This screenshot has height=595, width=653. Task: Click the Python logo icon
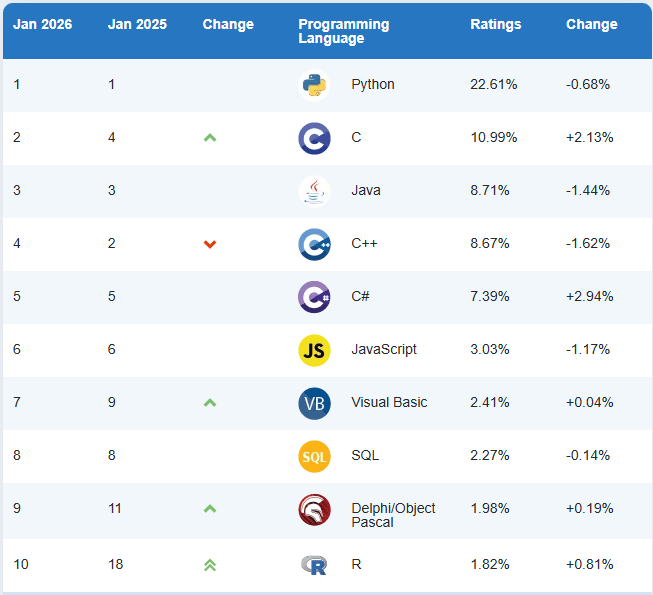pos(314,85)
